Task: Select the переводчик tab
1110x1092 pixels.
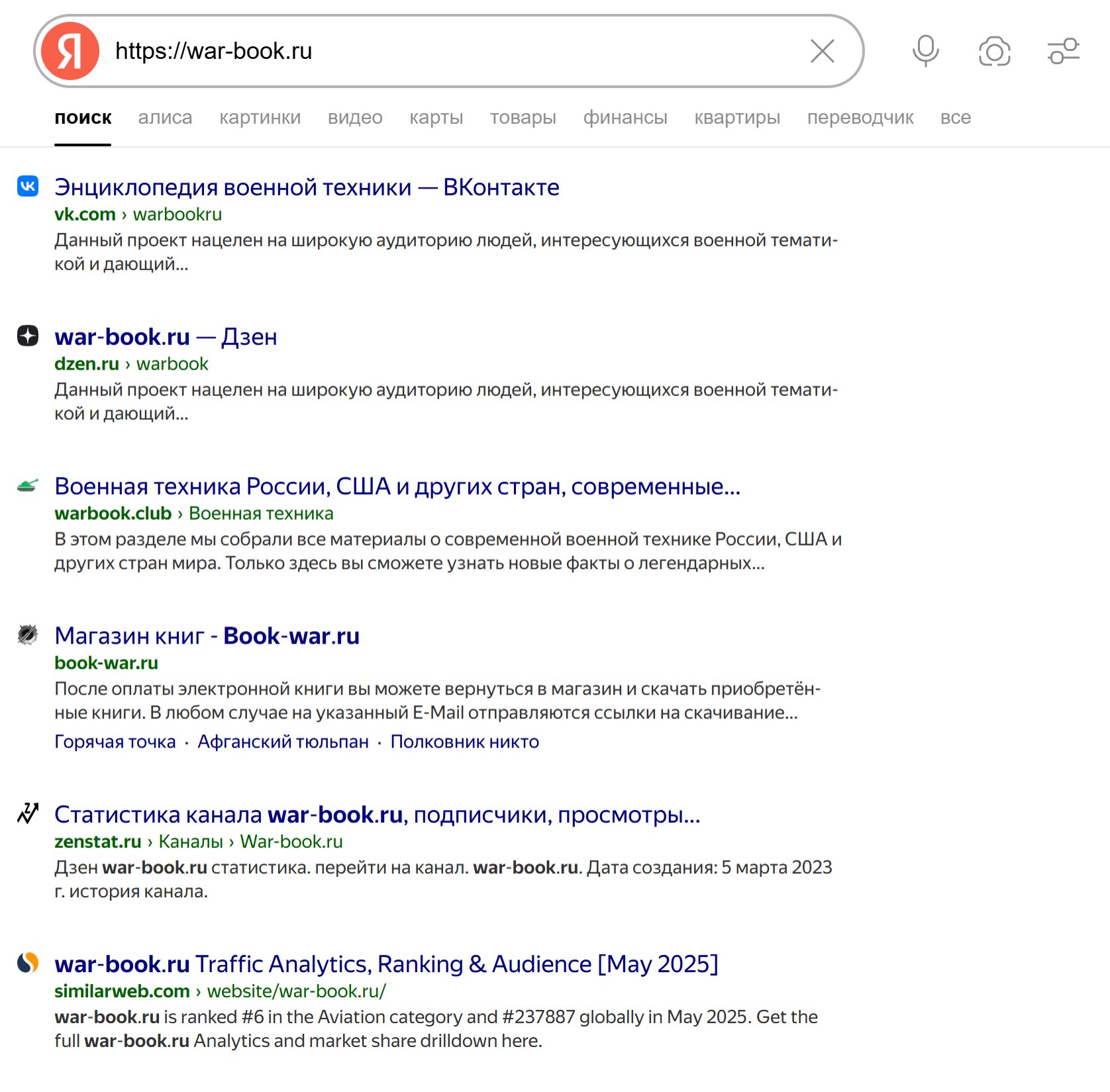Action: (860, 118)
